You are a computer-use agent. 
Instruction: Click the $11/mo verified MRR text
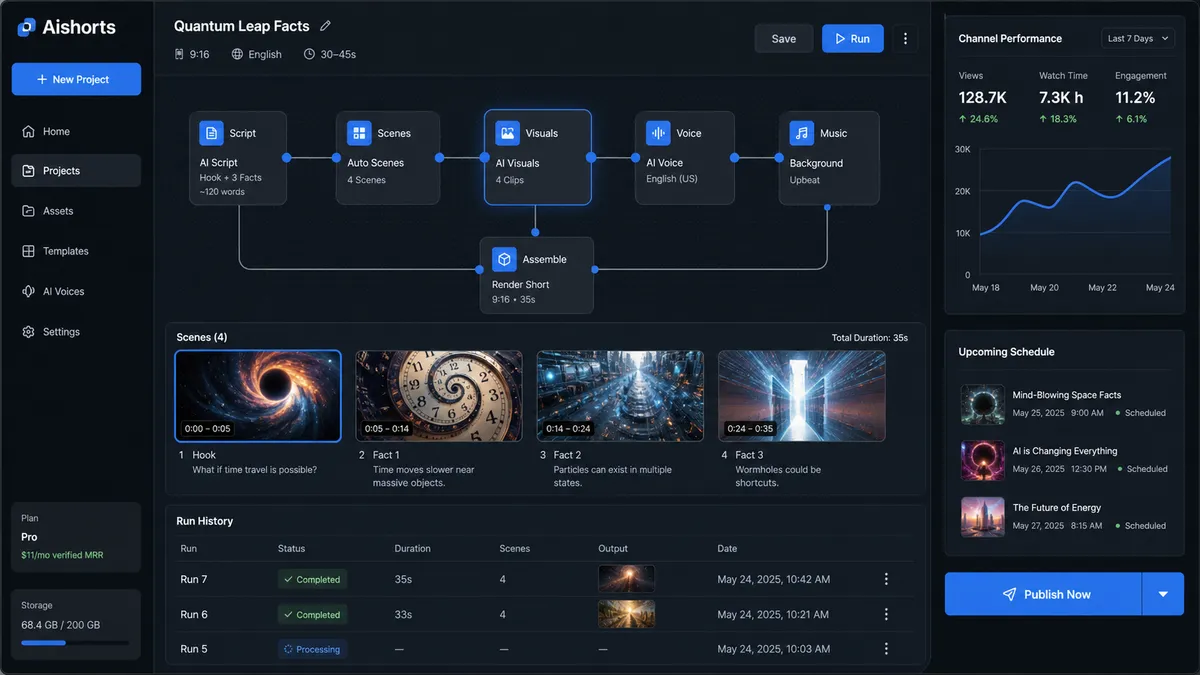pyautogui.click(x=62, y=555)
